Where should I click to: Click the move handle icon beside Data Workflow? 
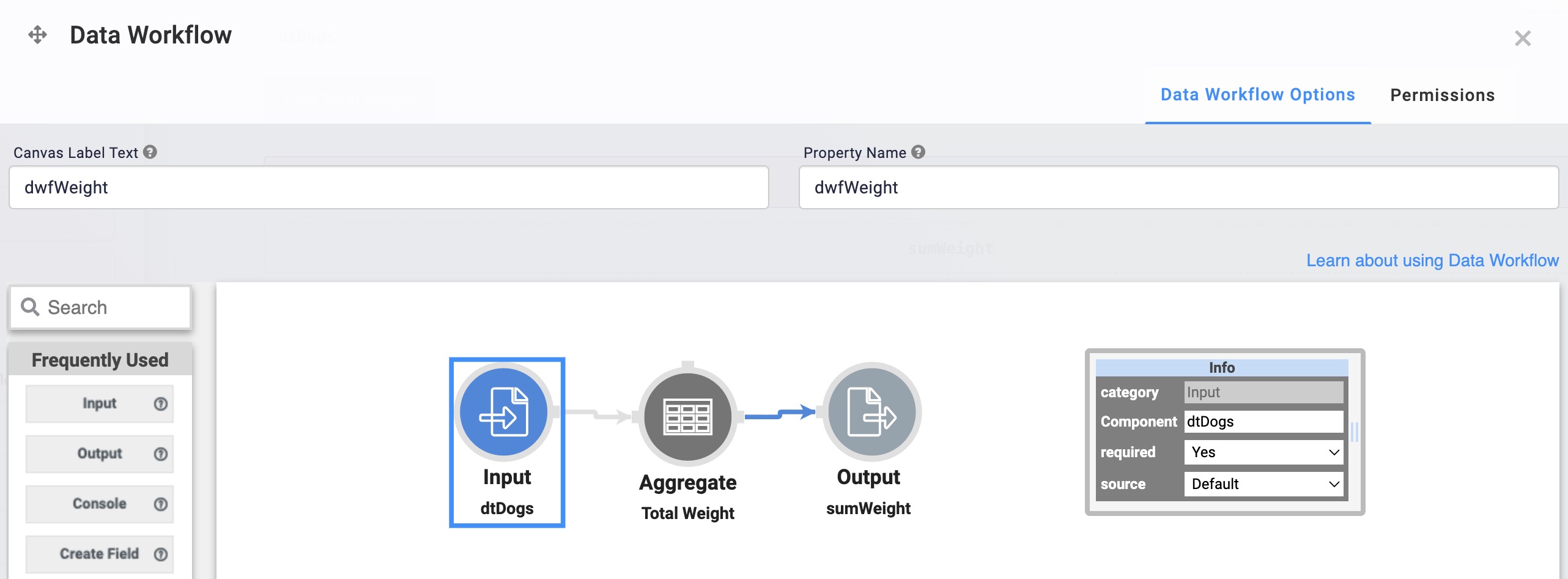click(38, 35)
